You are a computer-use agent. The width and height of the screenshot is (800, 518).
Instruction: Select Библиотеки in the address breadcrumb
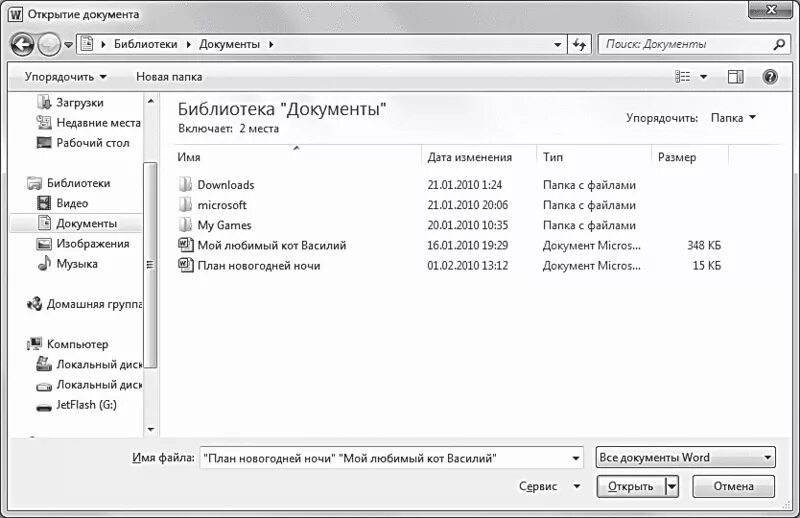pyautogui.click(x=145, y=44)
